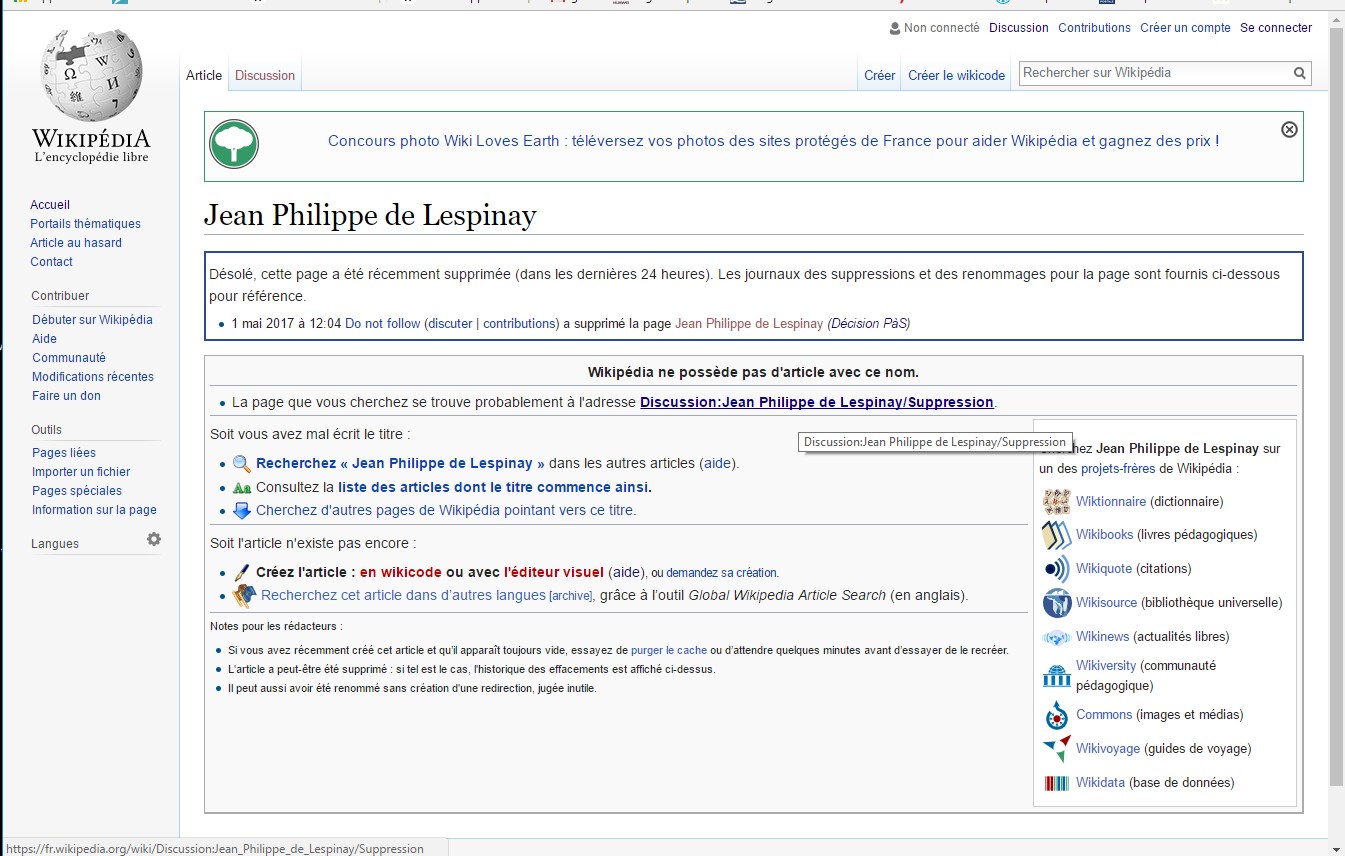
Task: Open Créer un compte link
Action: point(1185,28)
